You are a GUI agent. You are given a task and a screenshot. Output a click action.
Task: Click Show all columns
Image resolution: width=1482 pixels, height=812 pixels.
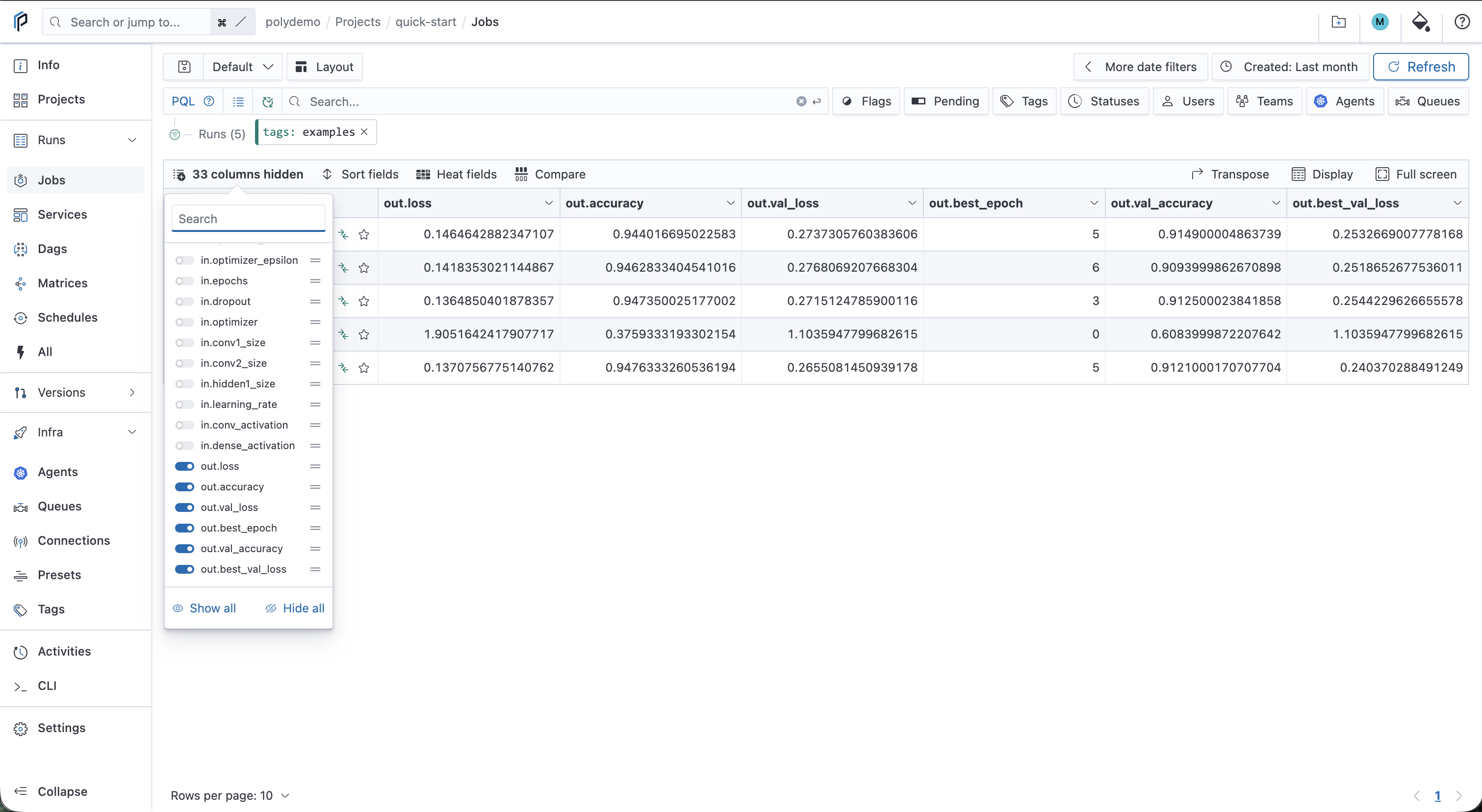205,609
